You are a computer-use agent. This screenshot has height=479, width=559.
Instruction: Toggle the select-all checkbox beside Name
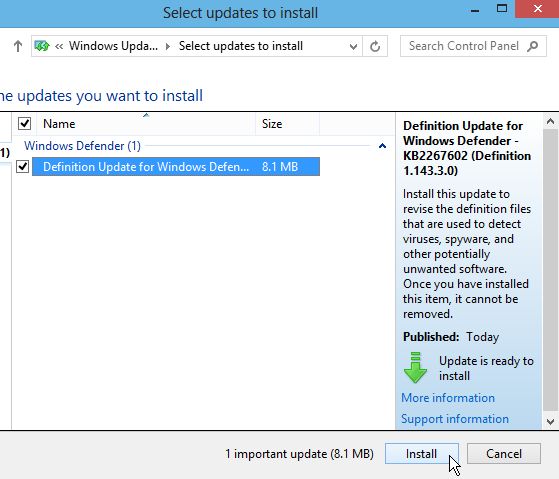pyautogui.click(x=24, y=124)
